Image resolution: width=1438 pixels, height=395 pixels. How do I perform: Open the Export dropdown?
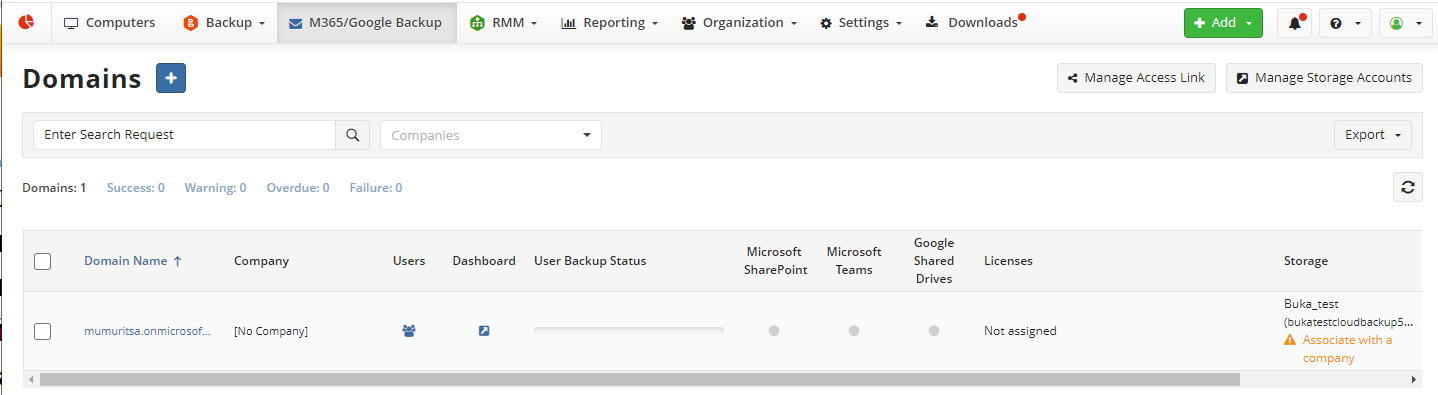[1372, 135]
